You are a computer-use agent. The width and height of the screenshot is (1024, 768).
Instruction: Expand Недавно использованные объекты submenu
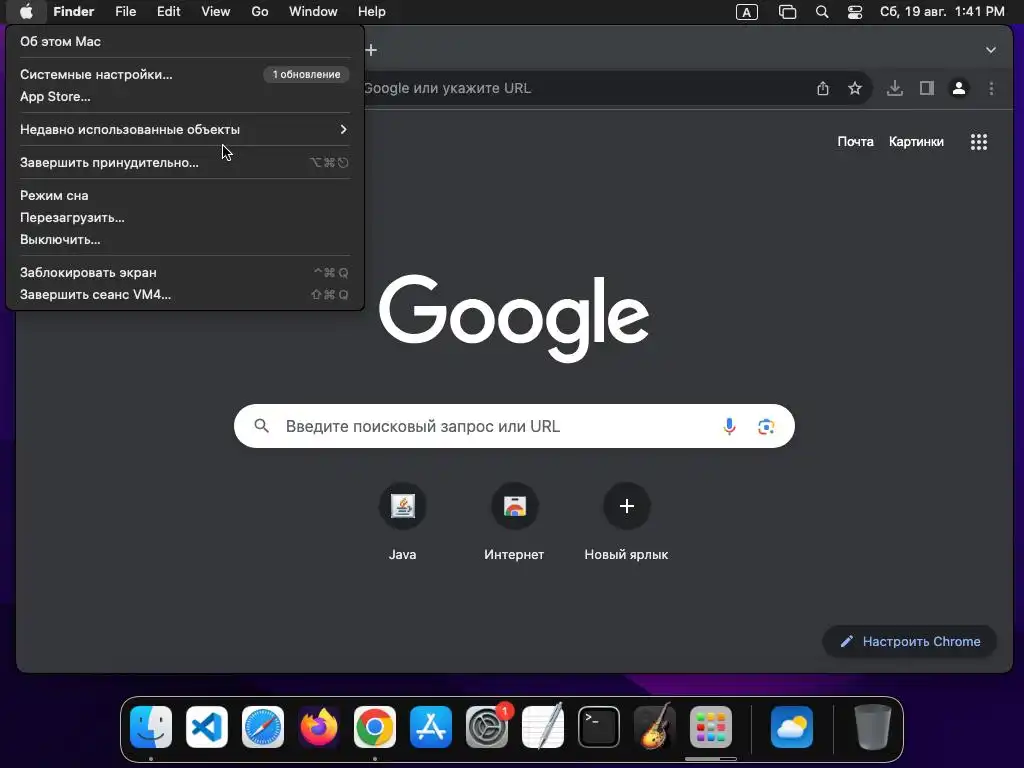(185, 129)
